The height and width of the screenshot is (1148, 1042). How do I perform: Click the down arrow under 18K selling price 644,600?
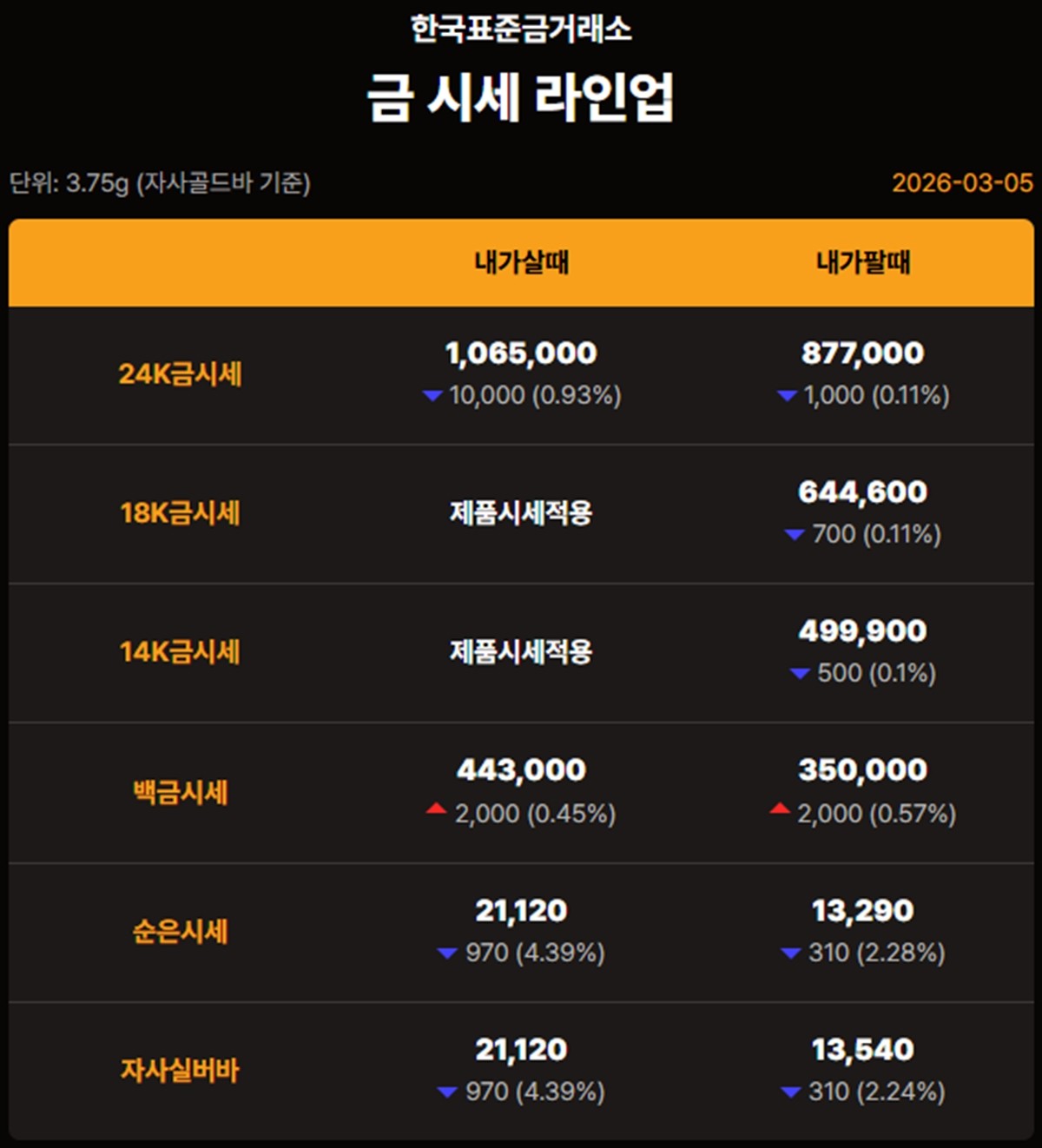coord(795,535)
